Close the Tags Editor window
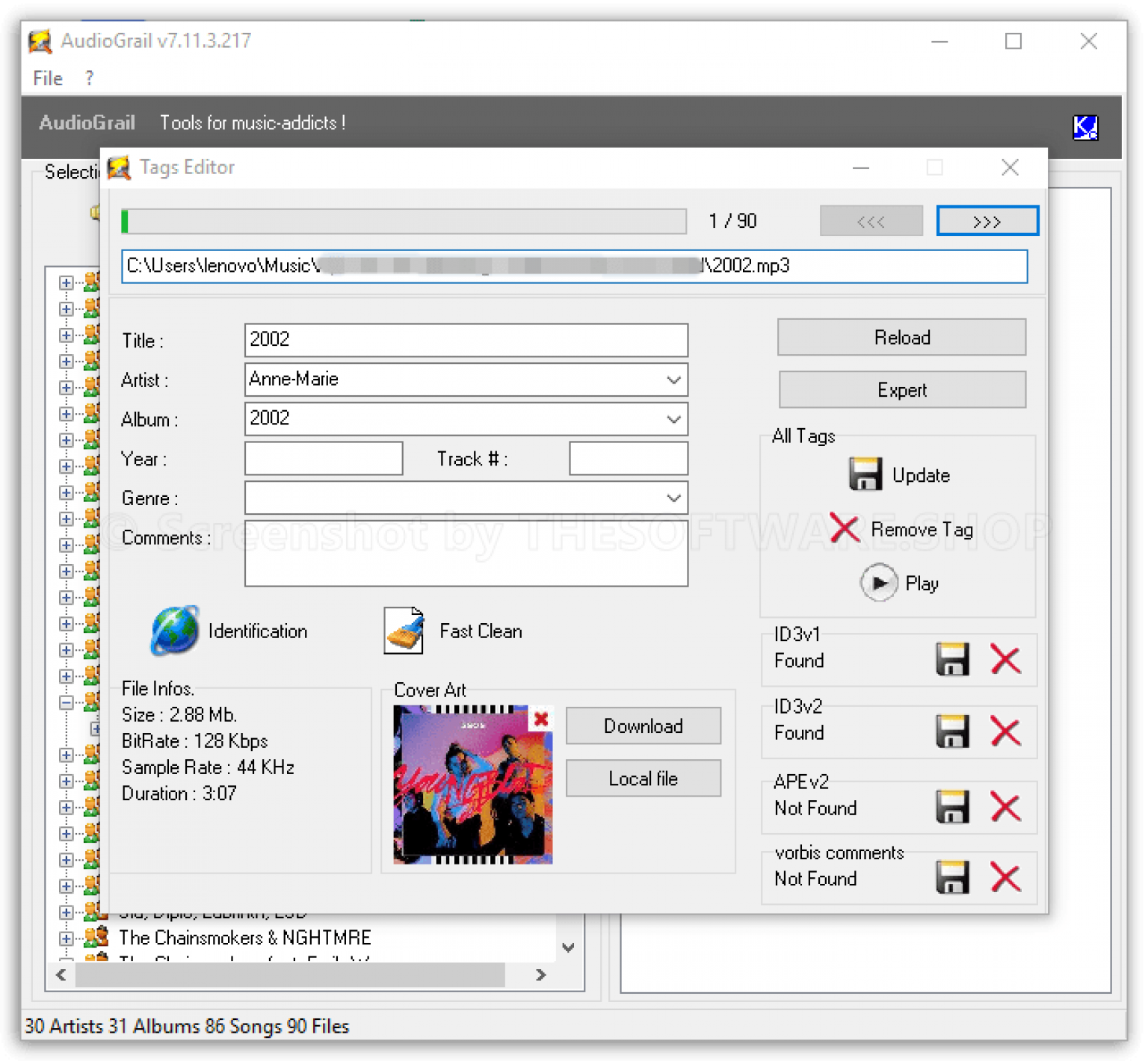The height and width of the screenshot is (1061, 1148). pyautogui.click(x=1010, y=167)
